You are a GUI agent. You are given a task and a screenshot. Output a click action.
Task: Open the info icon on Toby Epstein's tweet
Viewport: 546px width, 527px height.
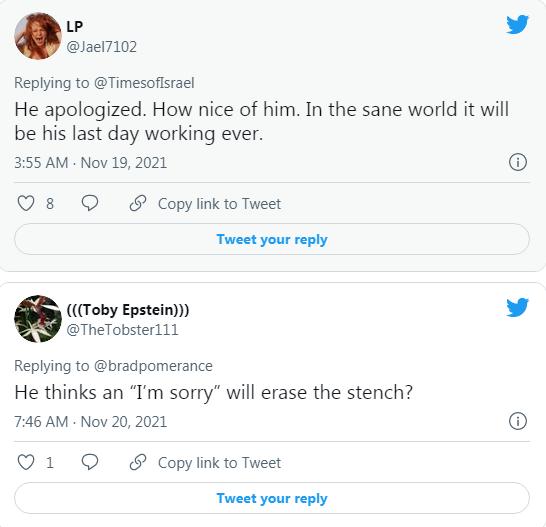[518, 421]
